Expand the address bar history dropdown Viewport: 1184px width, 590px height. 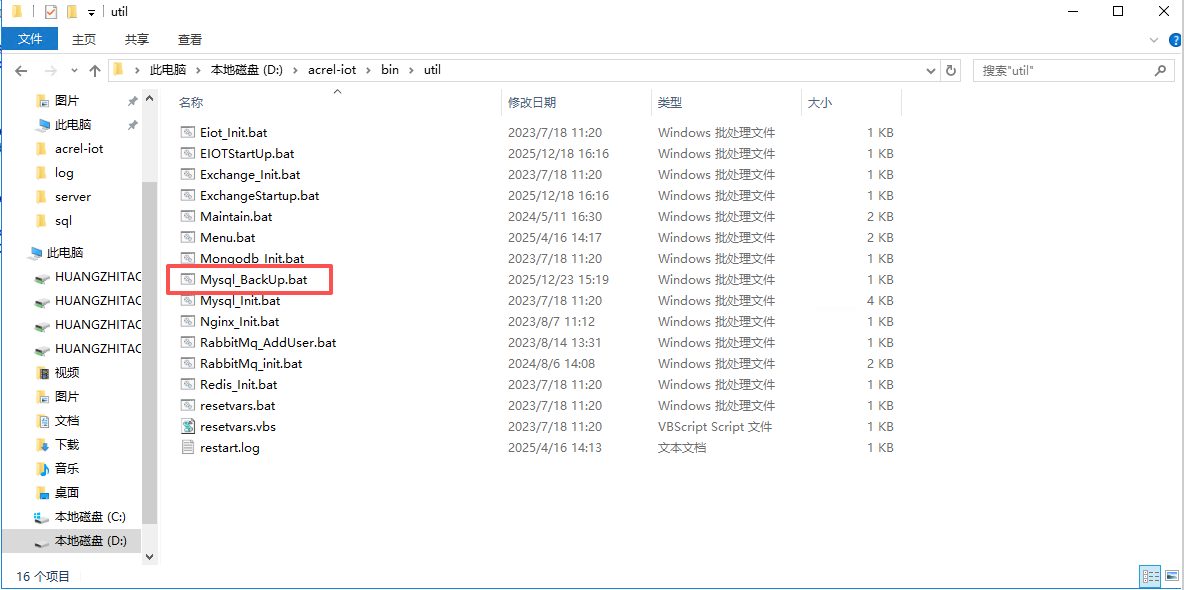click(931, 71)
